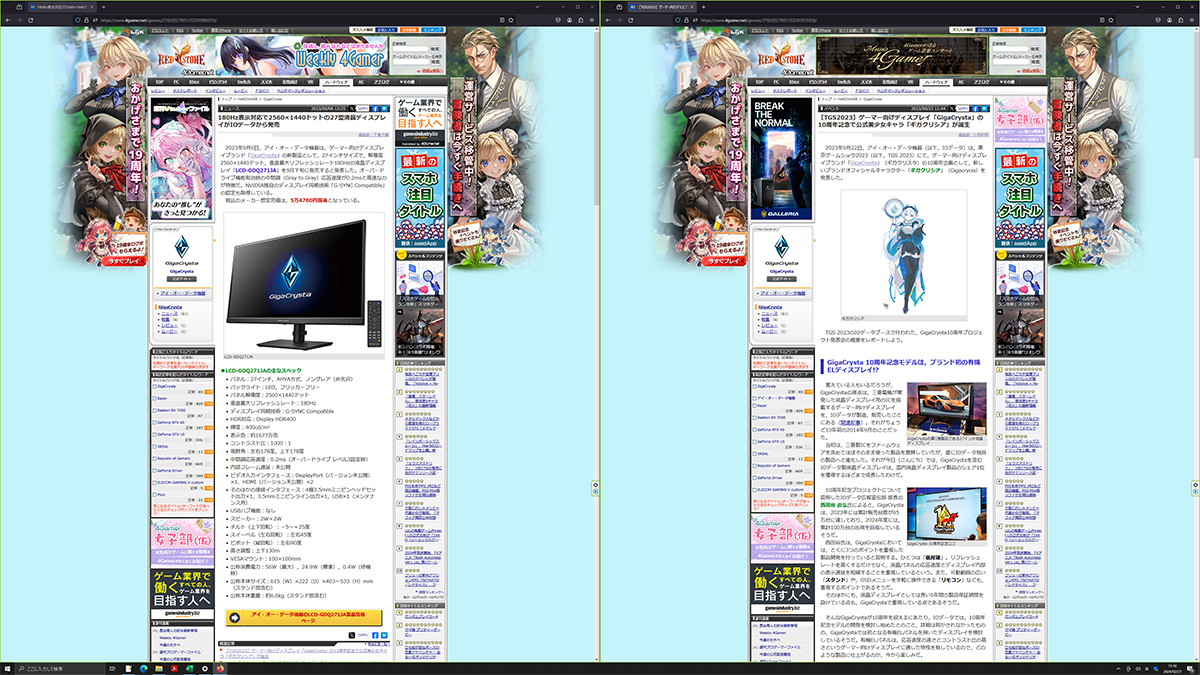
Task: Click the GigaCrysta breadcrumb link in the right window
Action: pos(872,98)
